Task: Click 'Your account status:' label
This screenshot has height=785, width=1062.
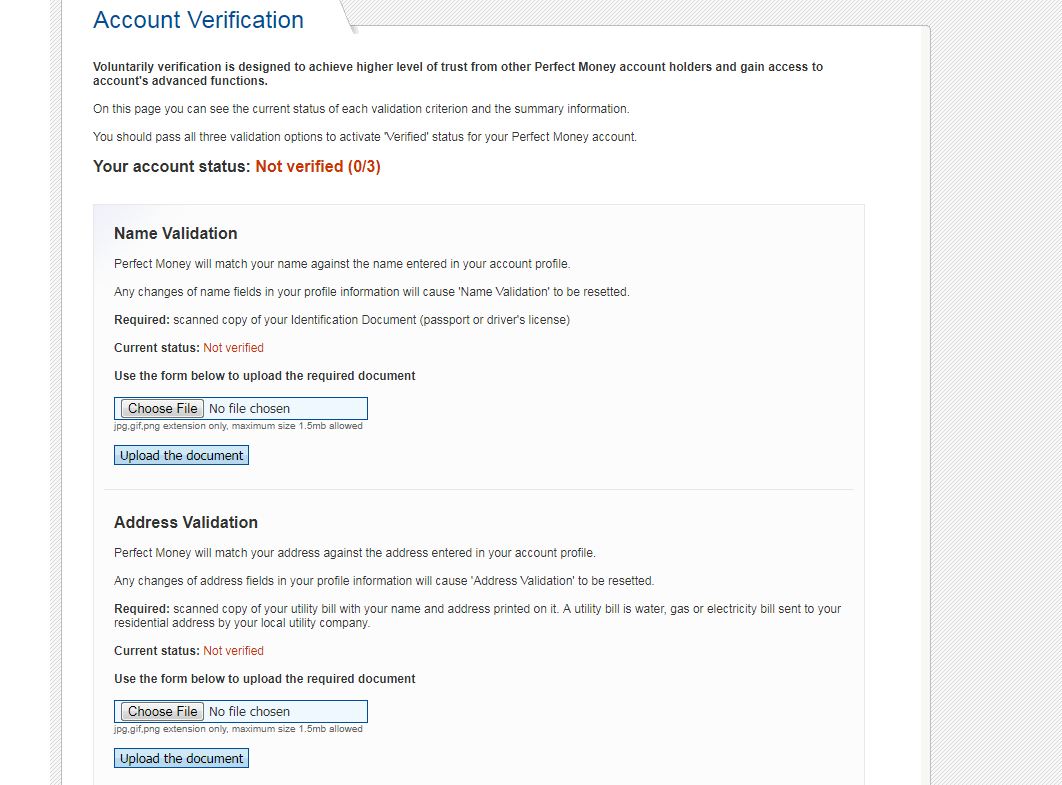Action: [171, 167]
